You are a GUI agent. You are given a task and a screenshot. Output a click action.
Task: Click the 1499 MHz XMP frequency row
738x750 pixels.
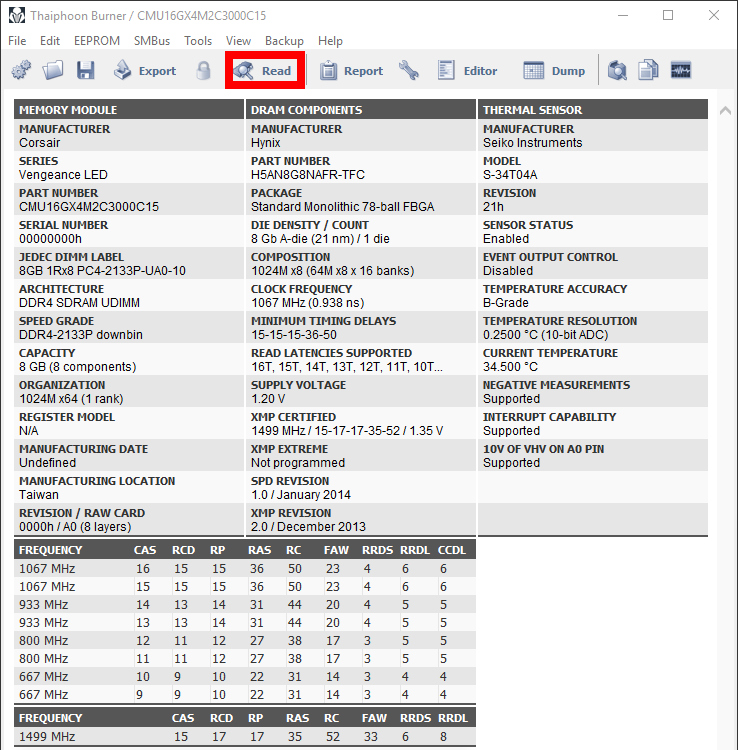coord(245,737)
